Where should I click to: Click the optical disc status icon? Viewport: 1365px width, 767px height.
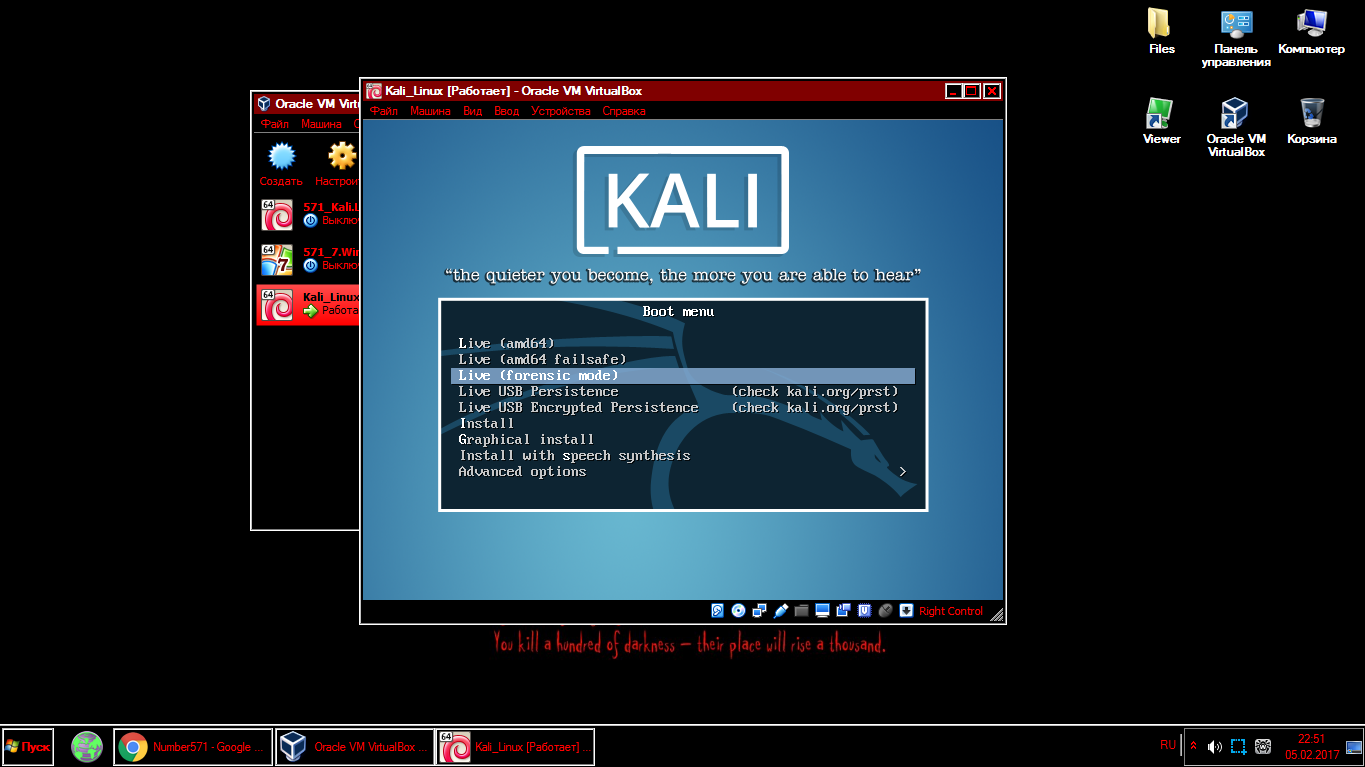[x=738, y=610]
